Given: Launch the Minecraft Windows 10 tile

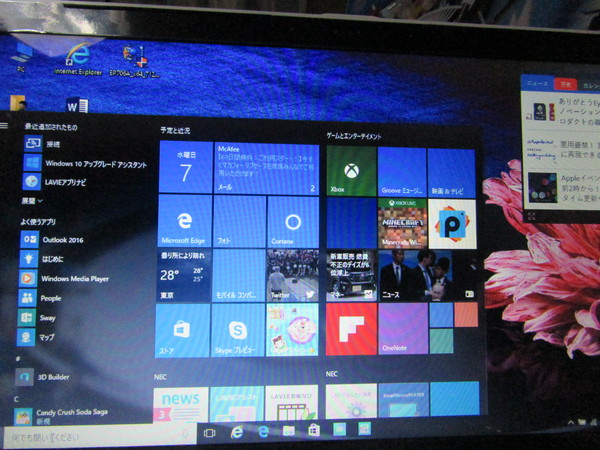Looking at the screenshot, I should tap(403, 223).
